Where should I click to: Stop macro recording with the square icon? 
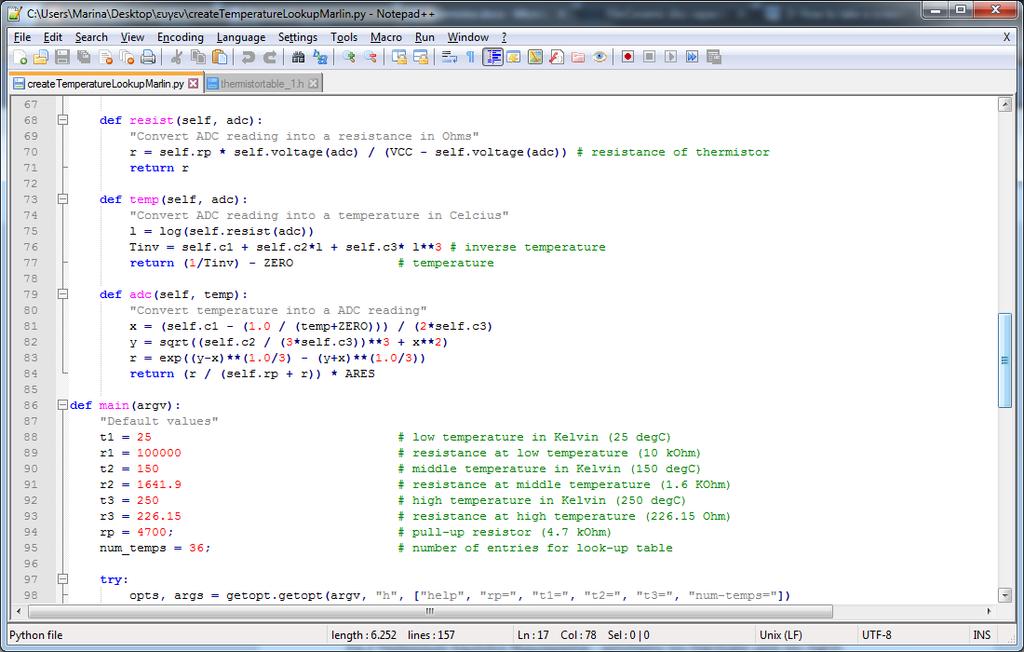(x=649, y=57)
